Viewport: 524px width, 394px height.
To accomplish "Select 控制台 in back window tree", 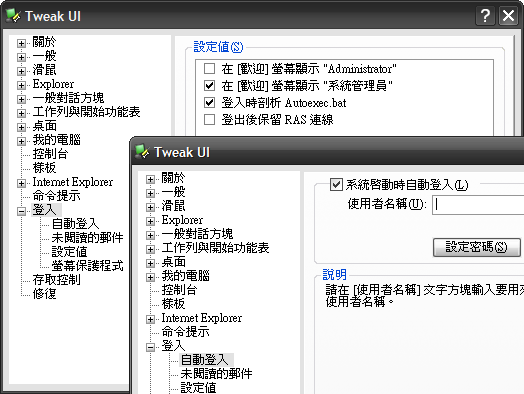I will point(50,154).
